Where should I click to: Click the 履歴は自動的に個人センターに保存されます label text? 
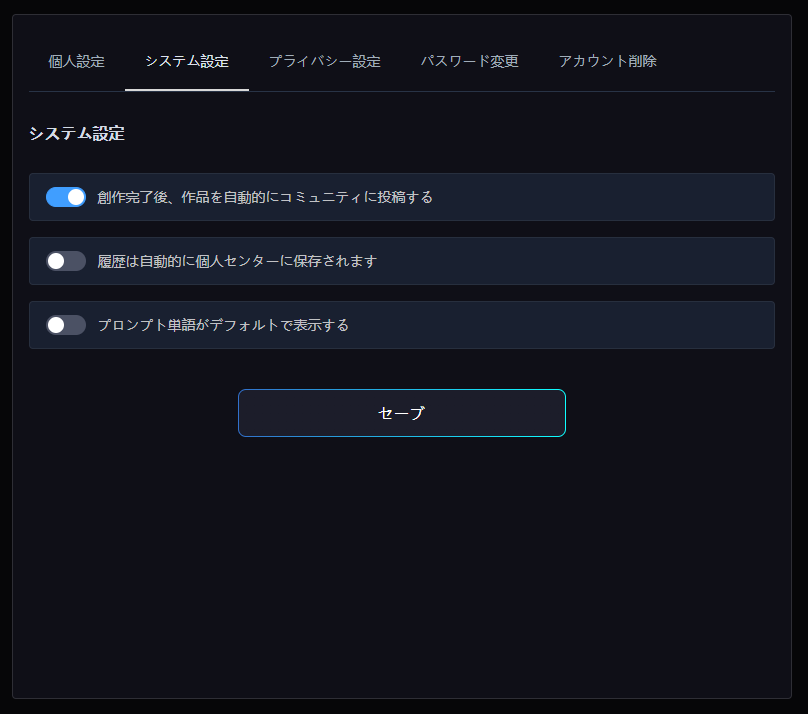[x=237, y=261]
